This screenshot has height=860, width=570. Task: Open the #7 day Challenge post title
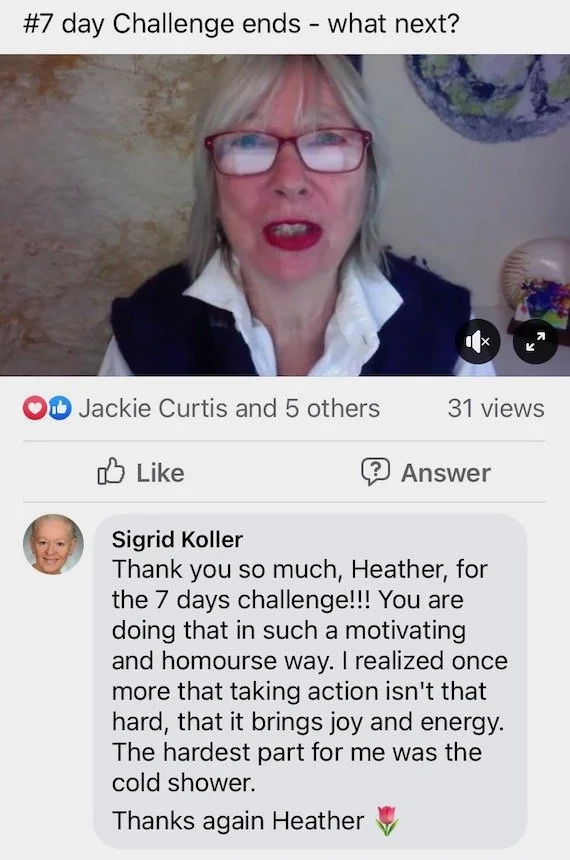point(241,24)
